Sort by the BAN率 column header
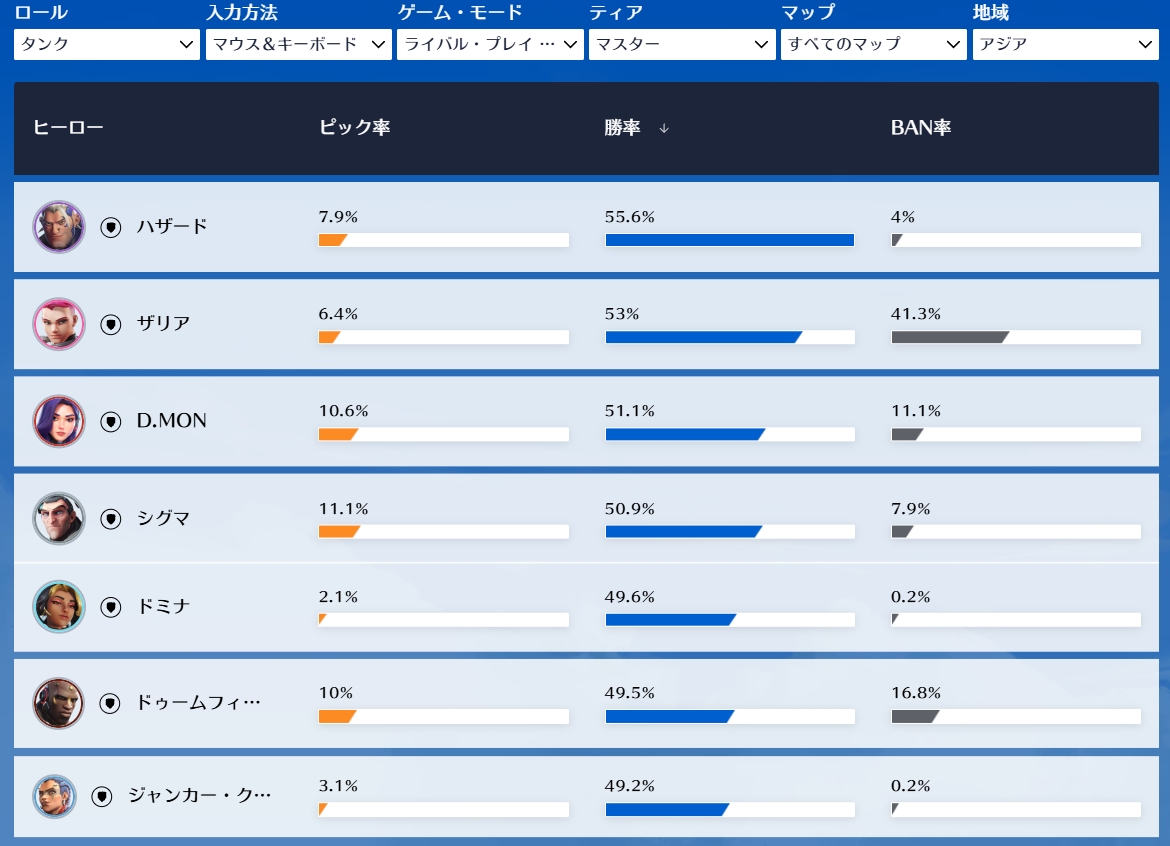 pos(921,128)
